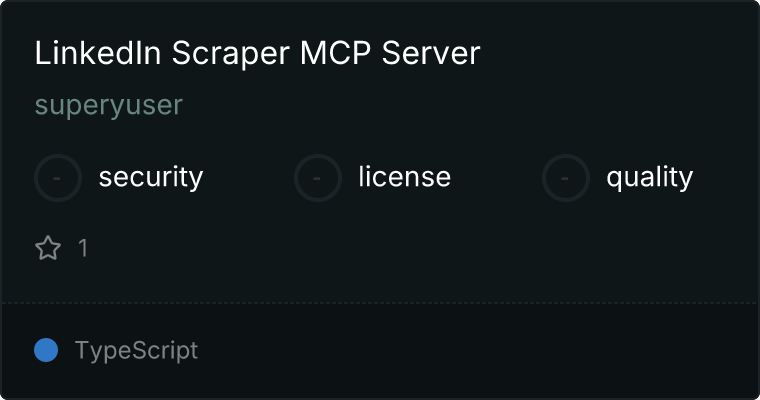Click the quality score circle badge
The image size is (760, 400).
pos(566,178)
